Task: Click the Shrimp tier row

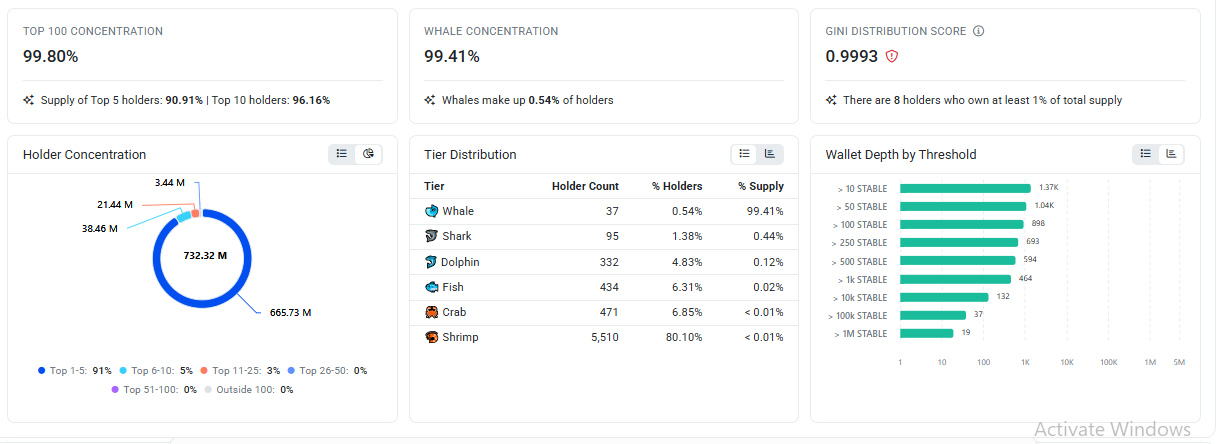Action: (x=604, y=338)
